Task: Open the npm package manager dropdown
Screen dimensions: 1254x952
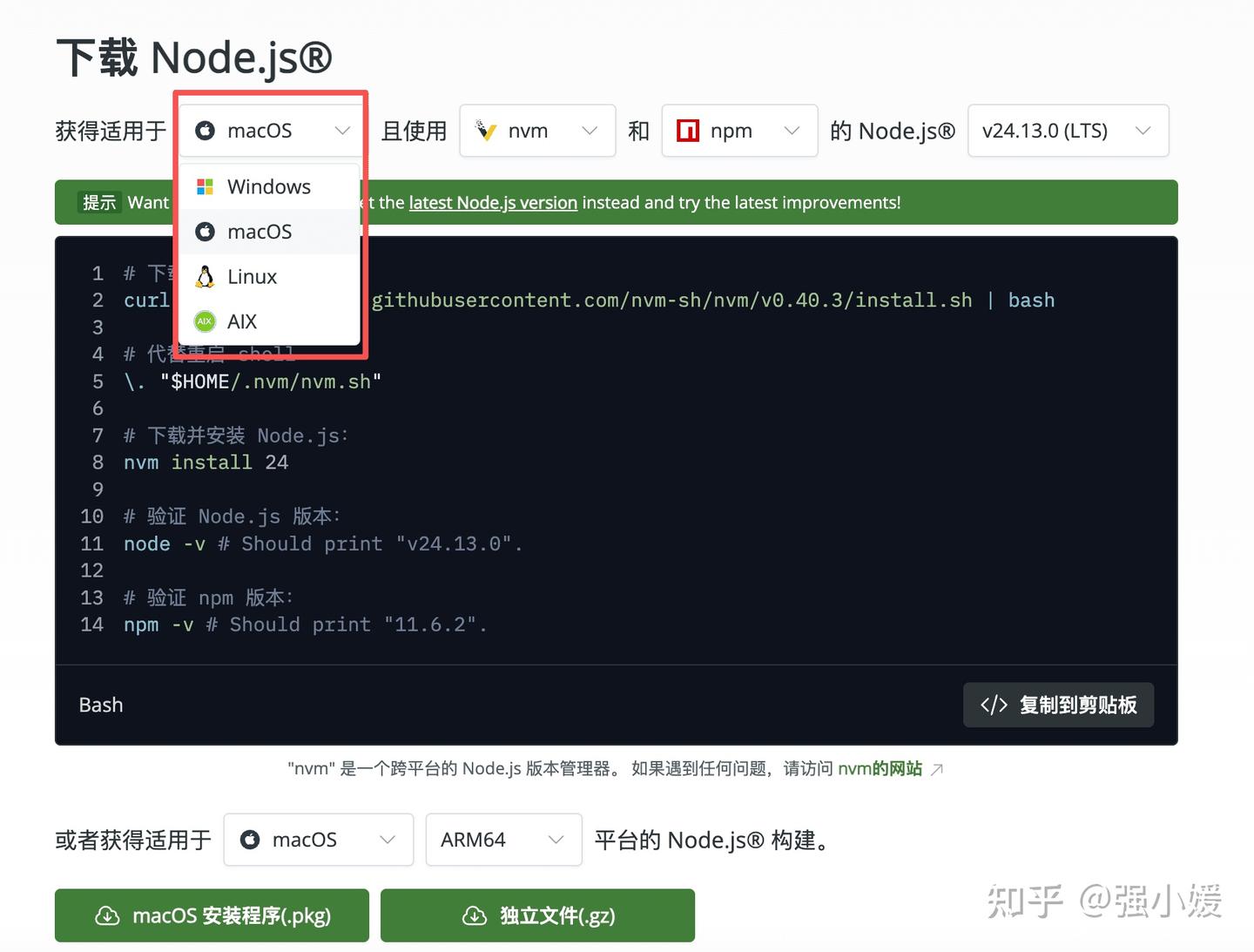Action: [x=739, y=131]
